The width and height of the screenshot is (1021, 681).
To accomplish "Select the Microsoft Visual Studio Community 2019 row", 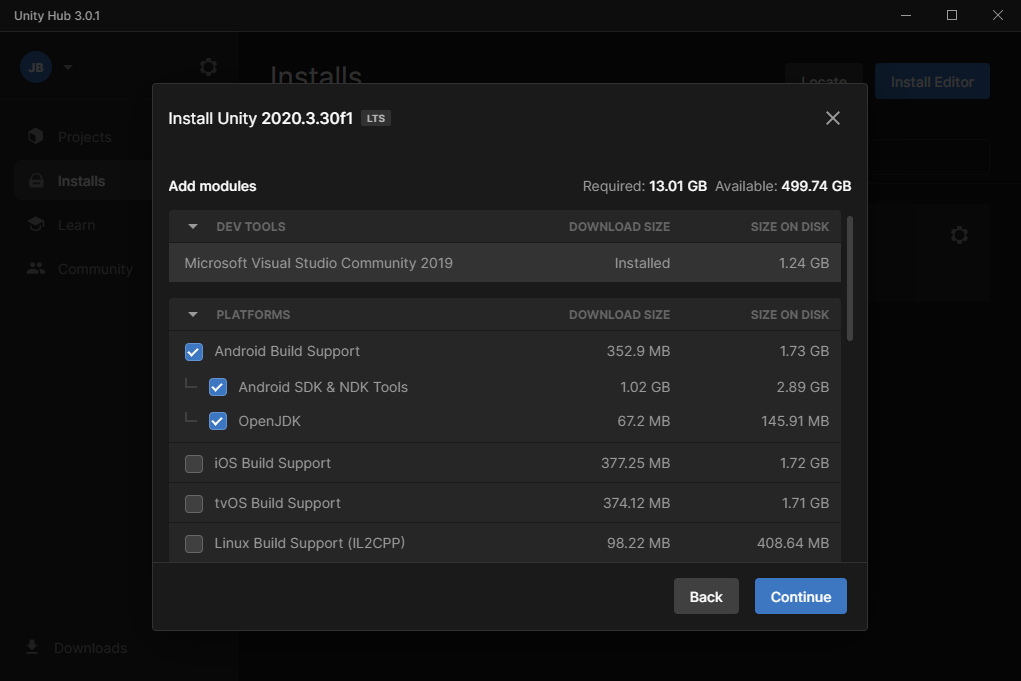I will tap(505, 263).
